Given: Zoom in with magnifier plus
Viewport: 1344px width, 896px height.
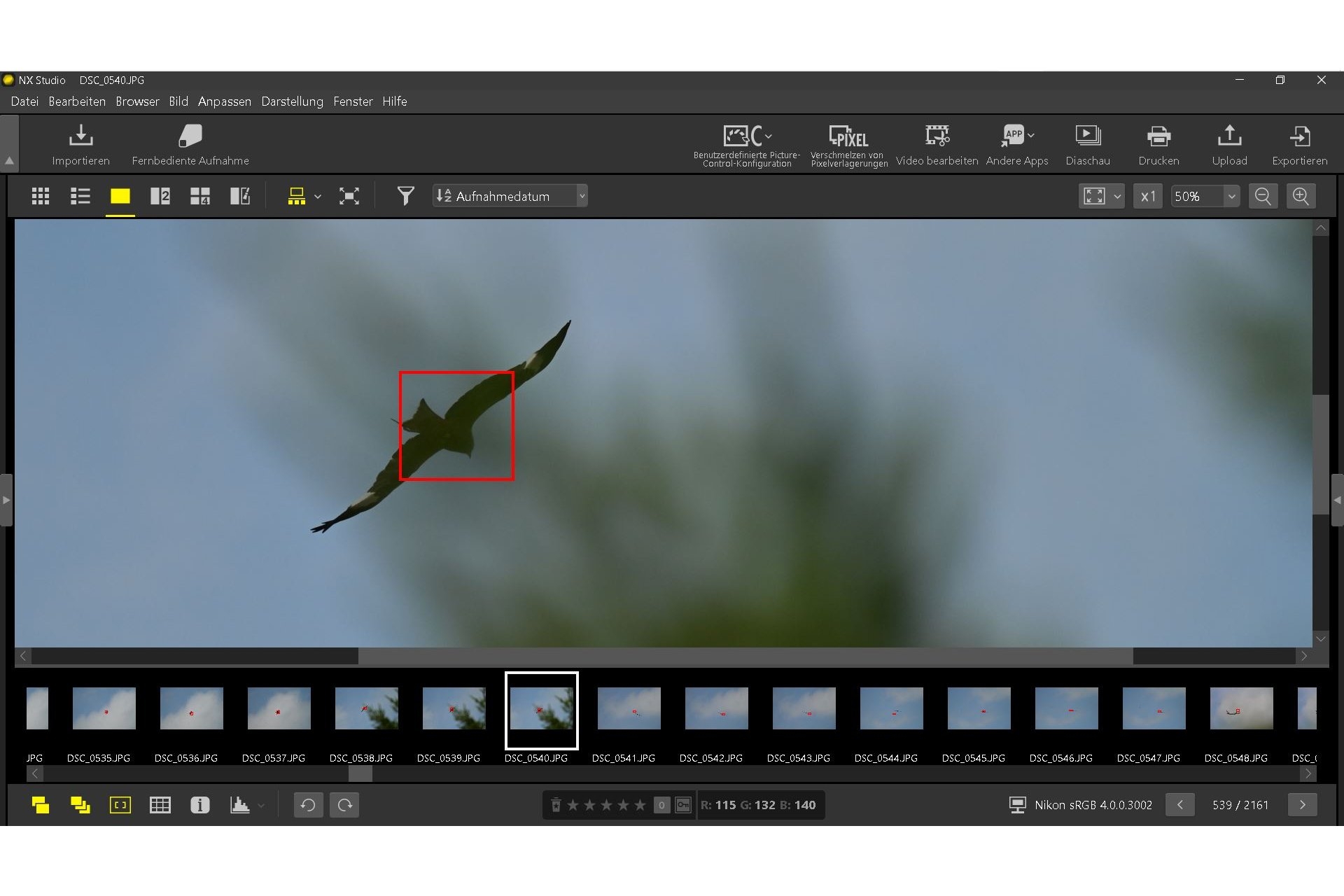Looking at the screenshot, I should click(x=1301, y=196).
